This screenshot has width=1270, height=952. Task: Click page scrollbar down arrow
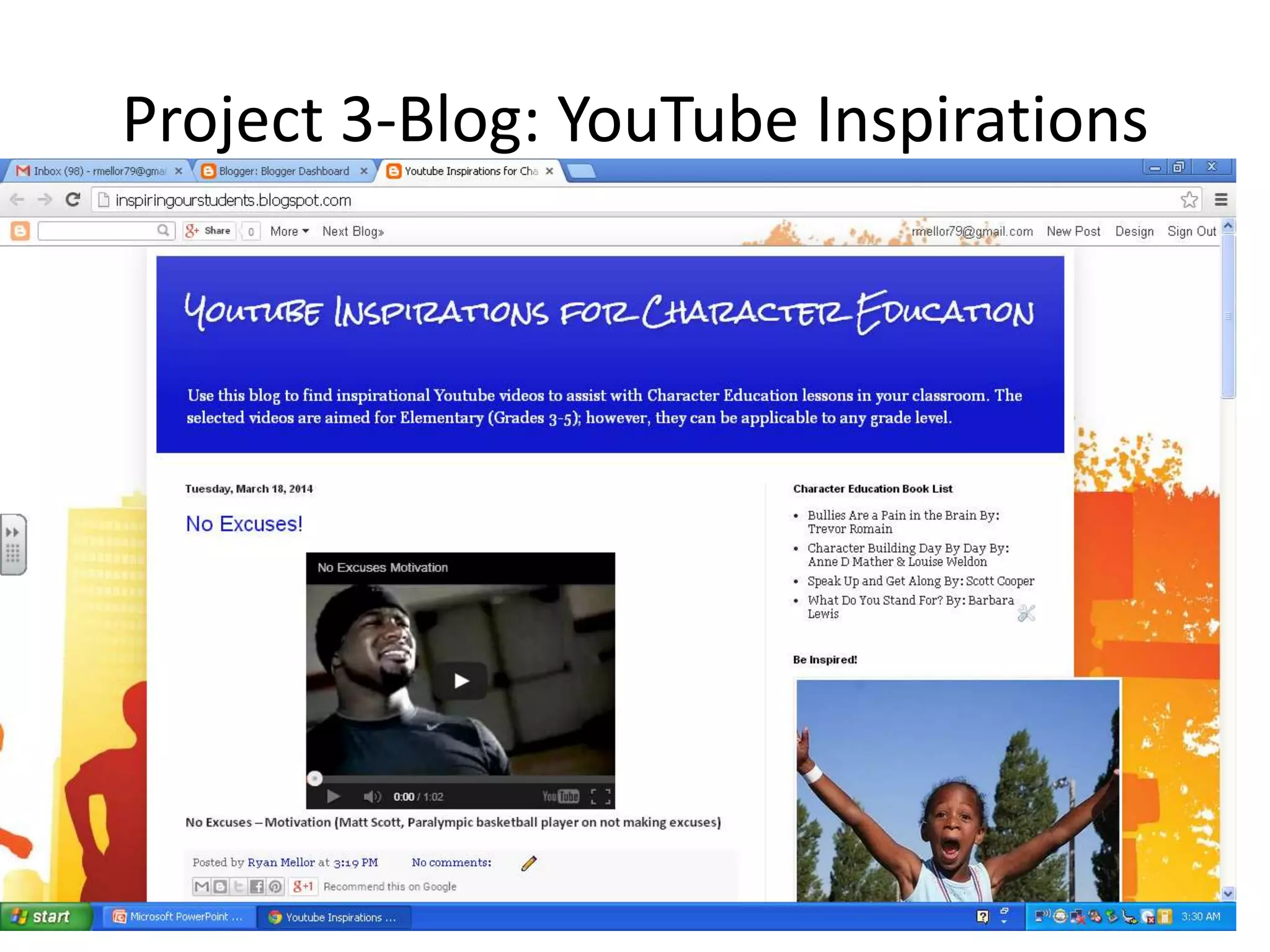(x=1228, y=893)
